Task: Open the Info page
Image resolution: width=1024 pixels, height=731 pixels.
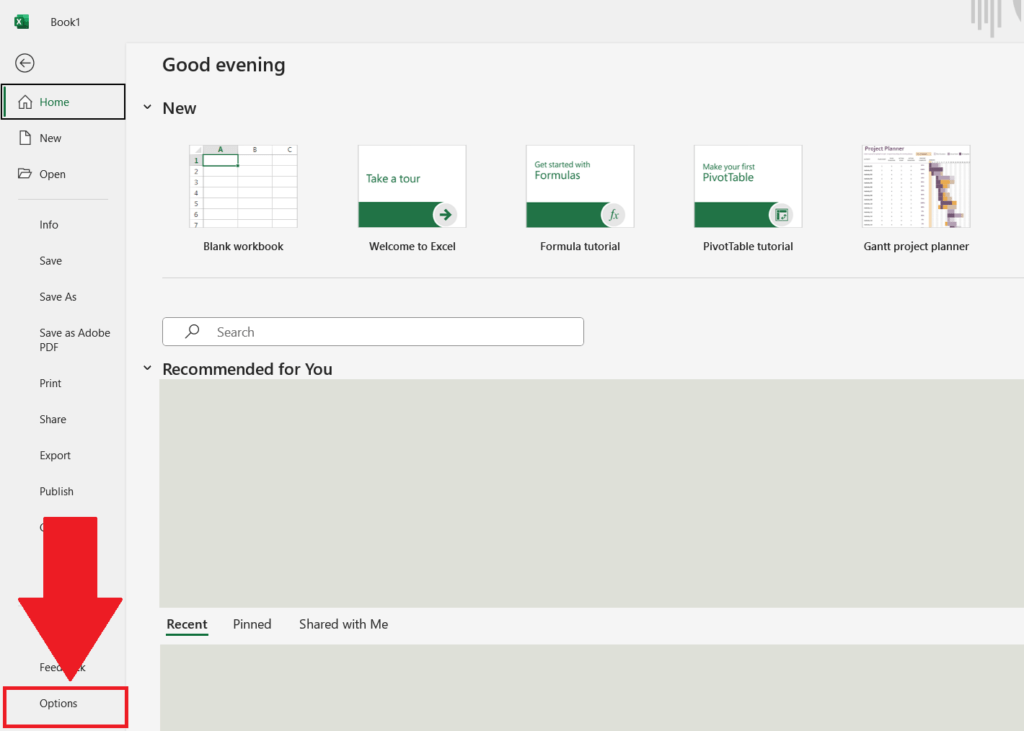Action: point(48,224)
